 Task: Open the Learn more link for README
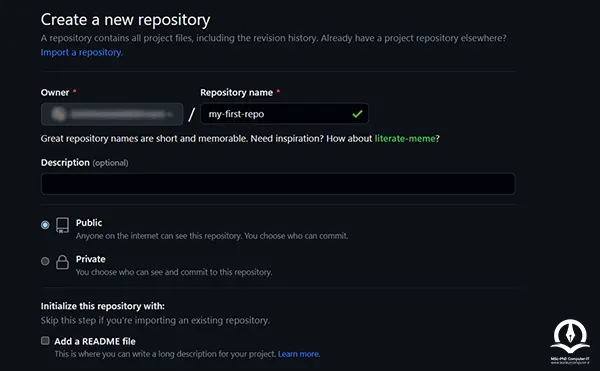299,354
